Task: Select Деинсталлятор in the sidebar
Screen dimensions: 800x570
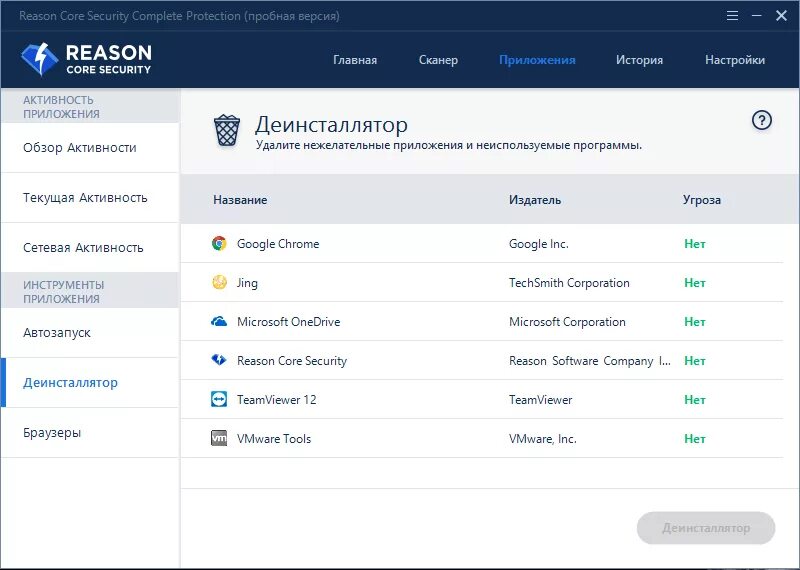Action: point(90,383)
